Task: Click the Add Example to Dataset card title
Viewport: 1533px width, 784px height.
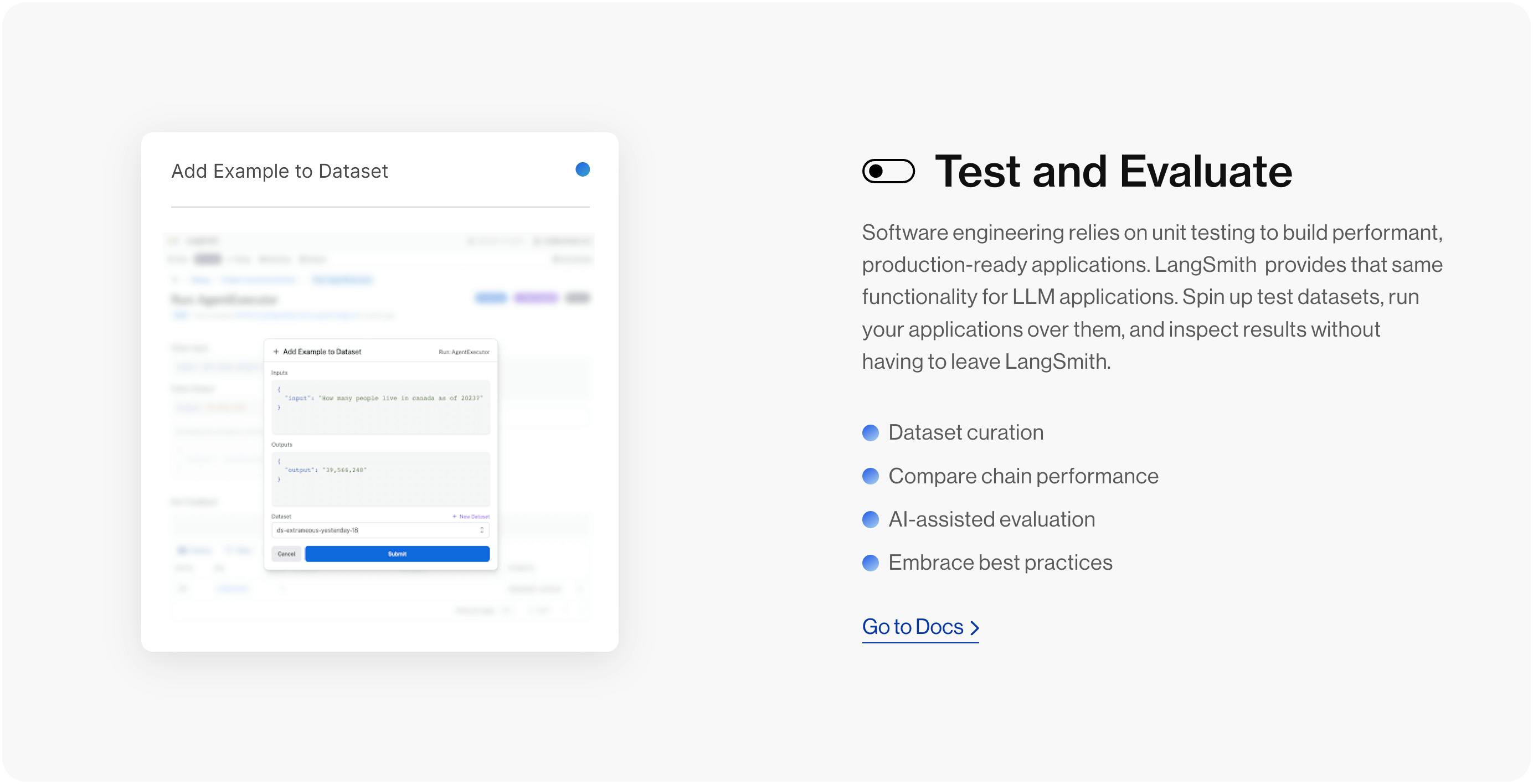Action: click(x=280, y=171)
